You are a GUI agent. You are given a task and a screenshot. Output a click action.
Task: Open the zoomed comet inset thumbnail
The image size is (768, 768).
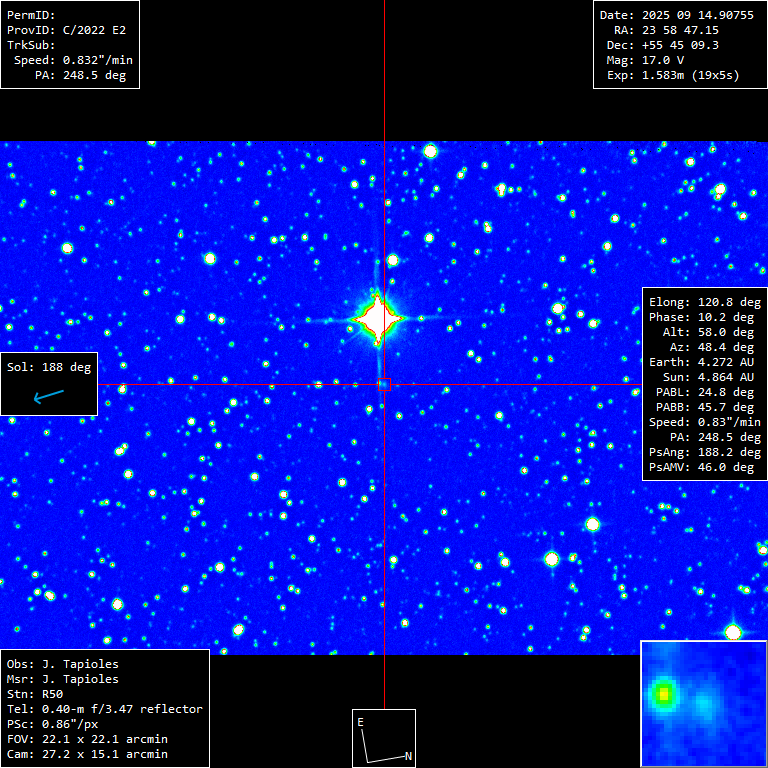pyautogui.click(x=703, y=703)
